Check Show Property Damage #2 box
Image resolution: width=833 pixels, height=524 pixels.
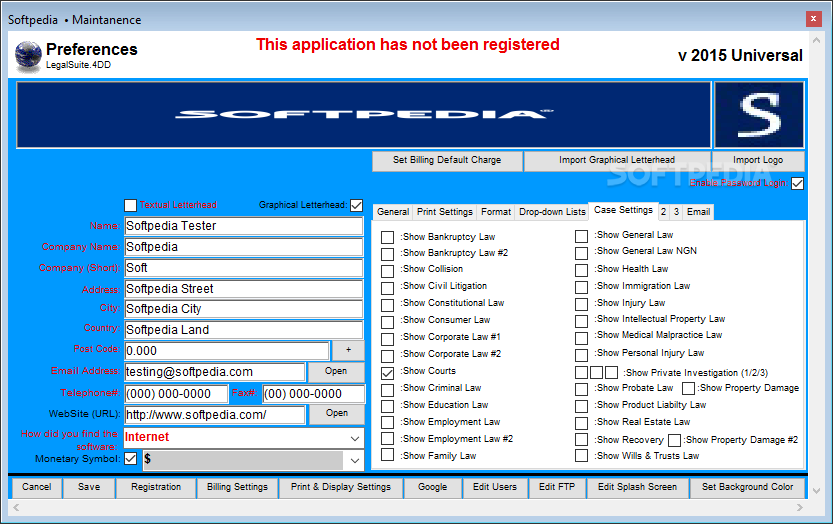click(x=674, y=440)
